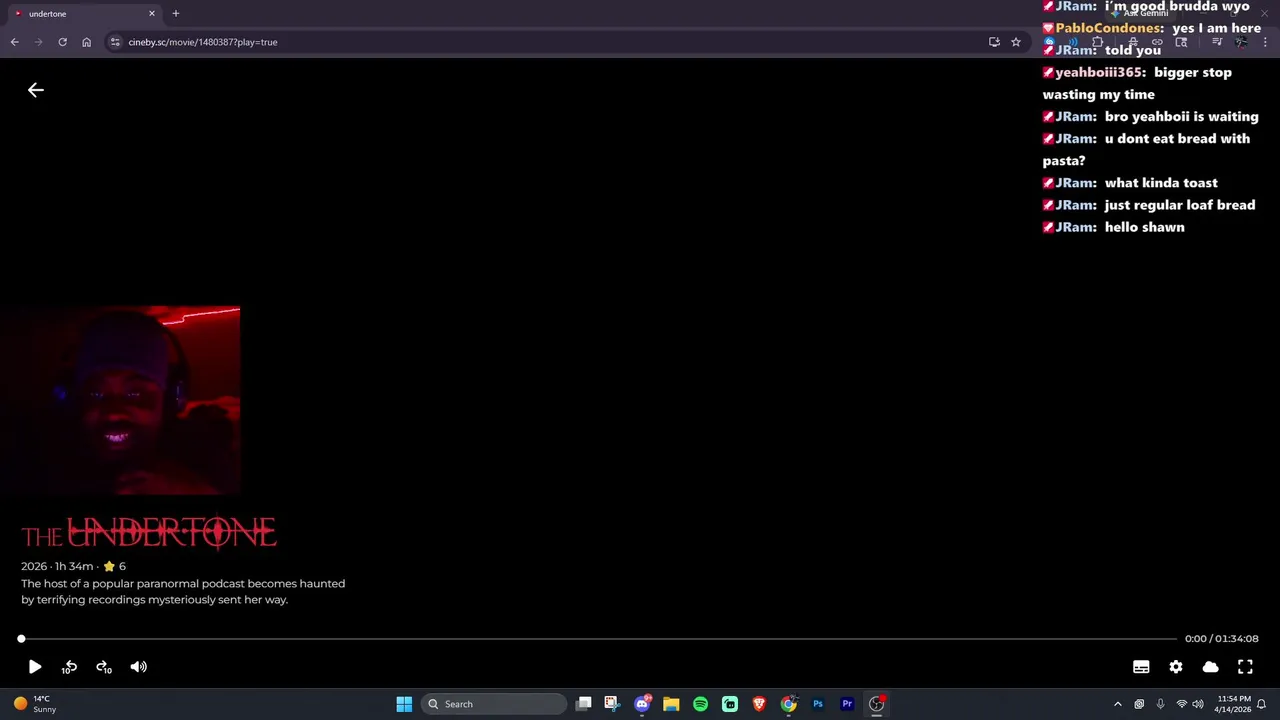This screenshot has height=720, width=1280.
Task: Open Task View from the taskbar
Action: [584, 704]
